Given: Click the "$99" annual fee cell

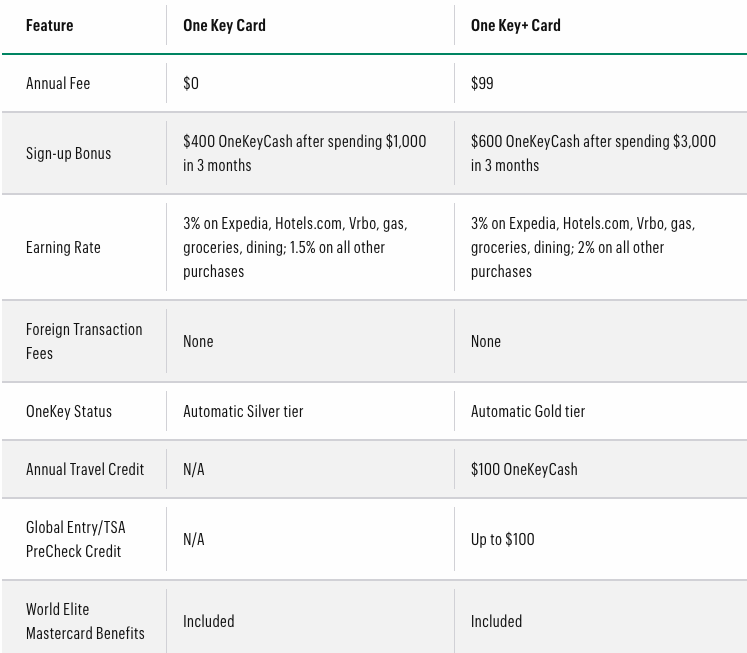Looking at the screenshot, I should point(482,83).
